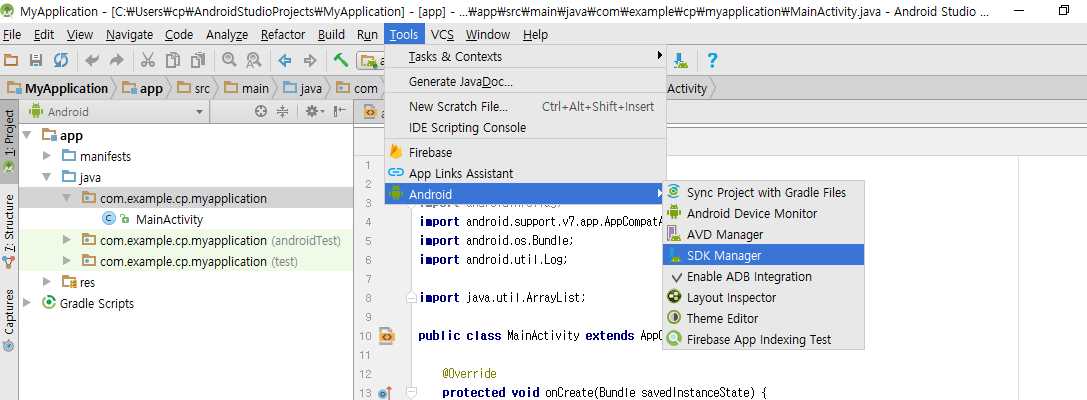Open Layout Inspector from the submenu
The image size is (1087, 400).
[x=763, y=297]
